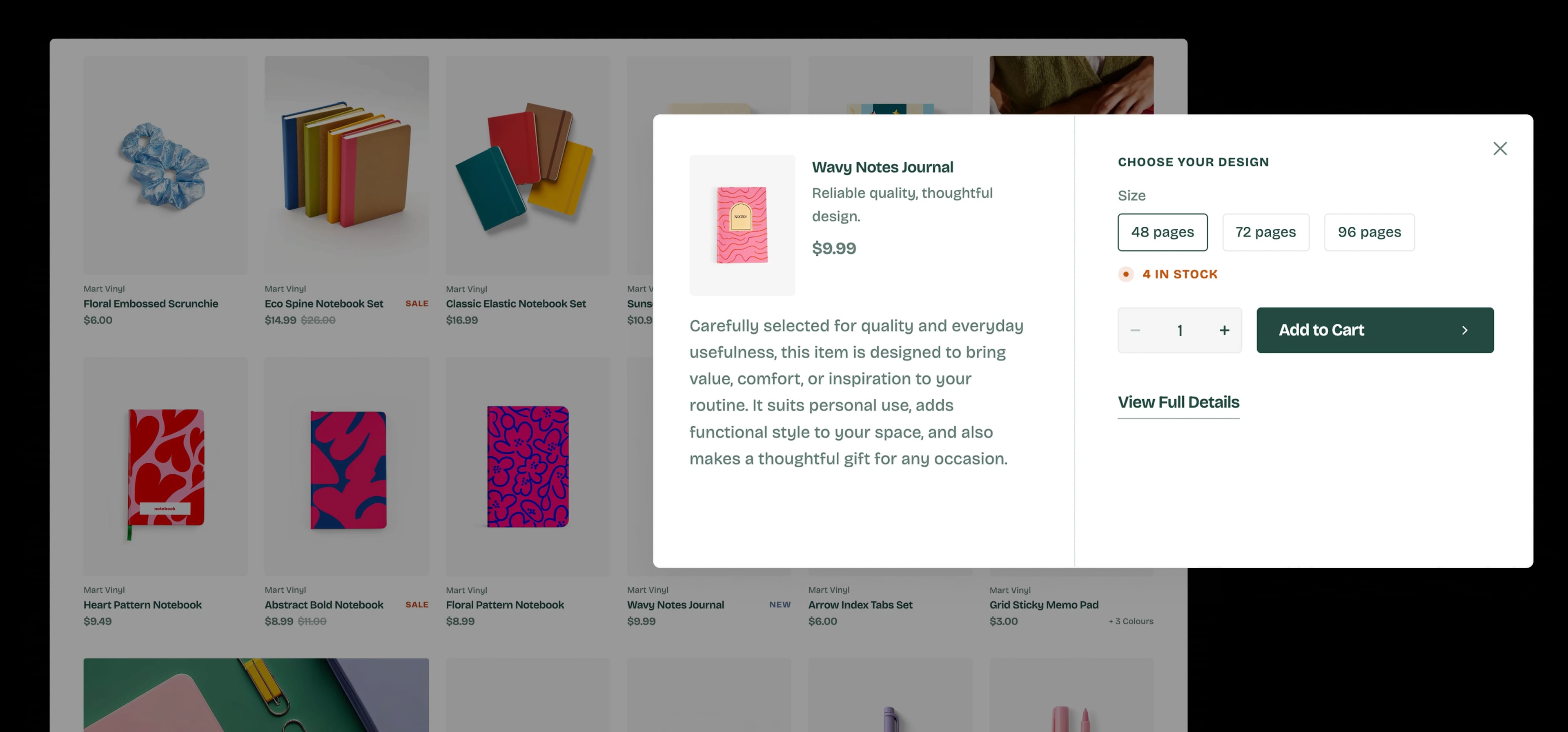Image resolution: width=1568 pixels, height=732 pixels.
Task: Open the Floral Pattern Notebook image
Action: pyautogui.click(x=527, y=466)
